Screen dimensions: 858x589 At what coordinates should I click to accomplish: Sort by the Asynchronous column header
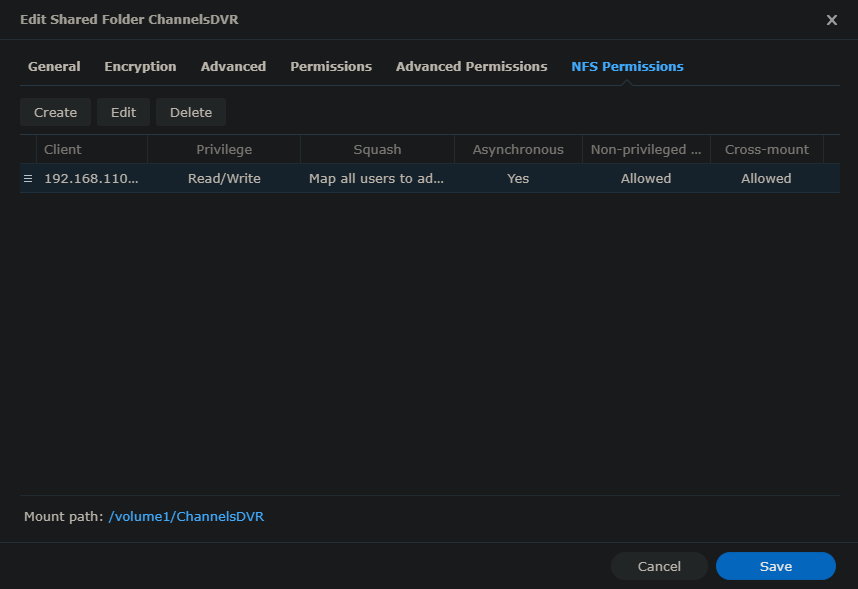pyautogui.click(x=518, y=149)
